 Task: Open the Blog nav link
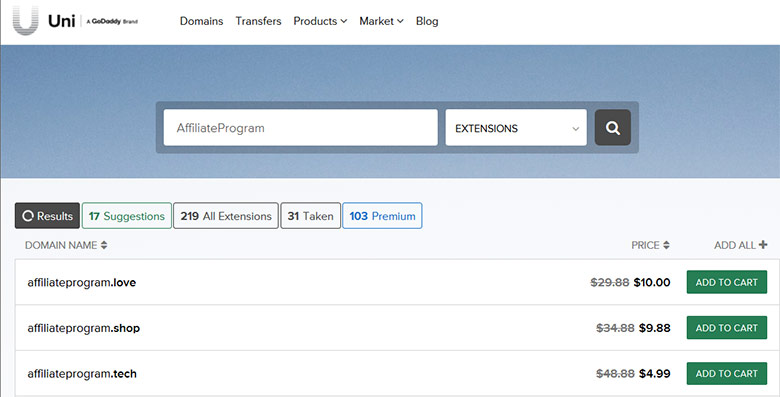coord(427,21)
